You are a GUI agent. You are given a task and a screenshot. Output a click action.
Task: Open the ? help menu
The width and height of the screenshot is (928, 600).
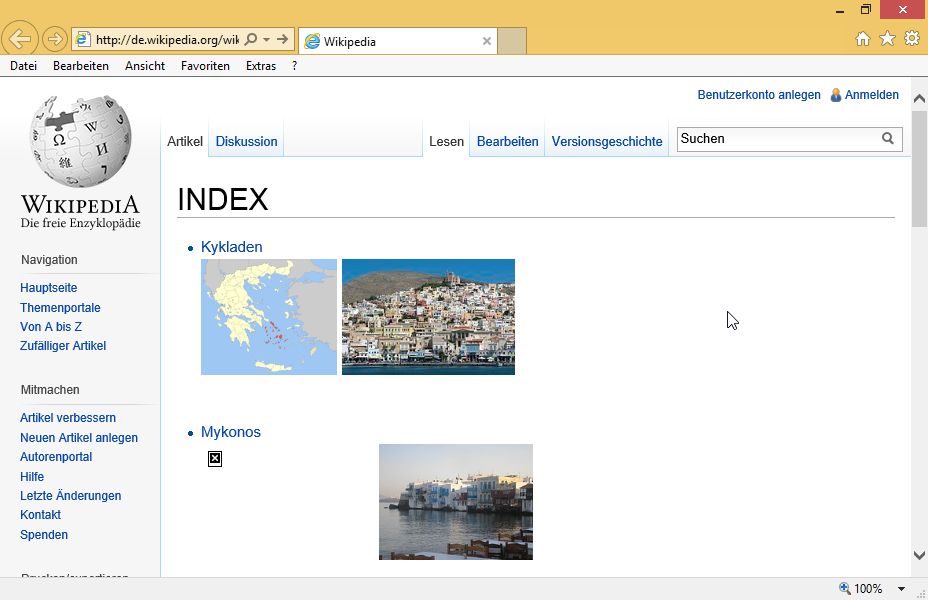click(294, 66)
